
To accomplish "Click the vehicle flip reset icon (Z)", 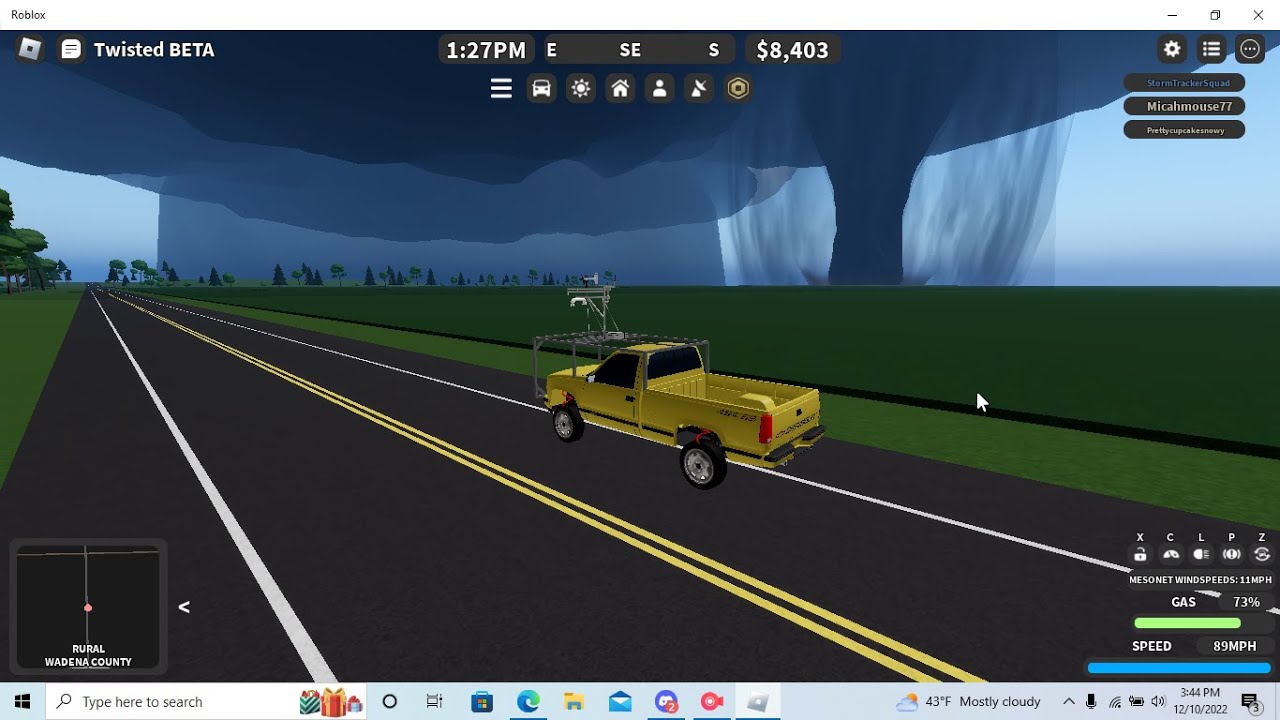I will pyautogui.click(x=1262, y=555).
